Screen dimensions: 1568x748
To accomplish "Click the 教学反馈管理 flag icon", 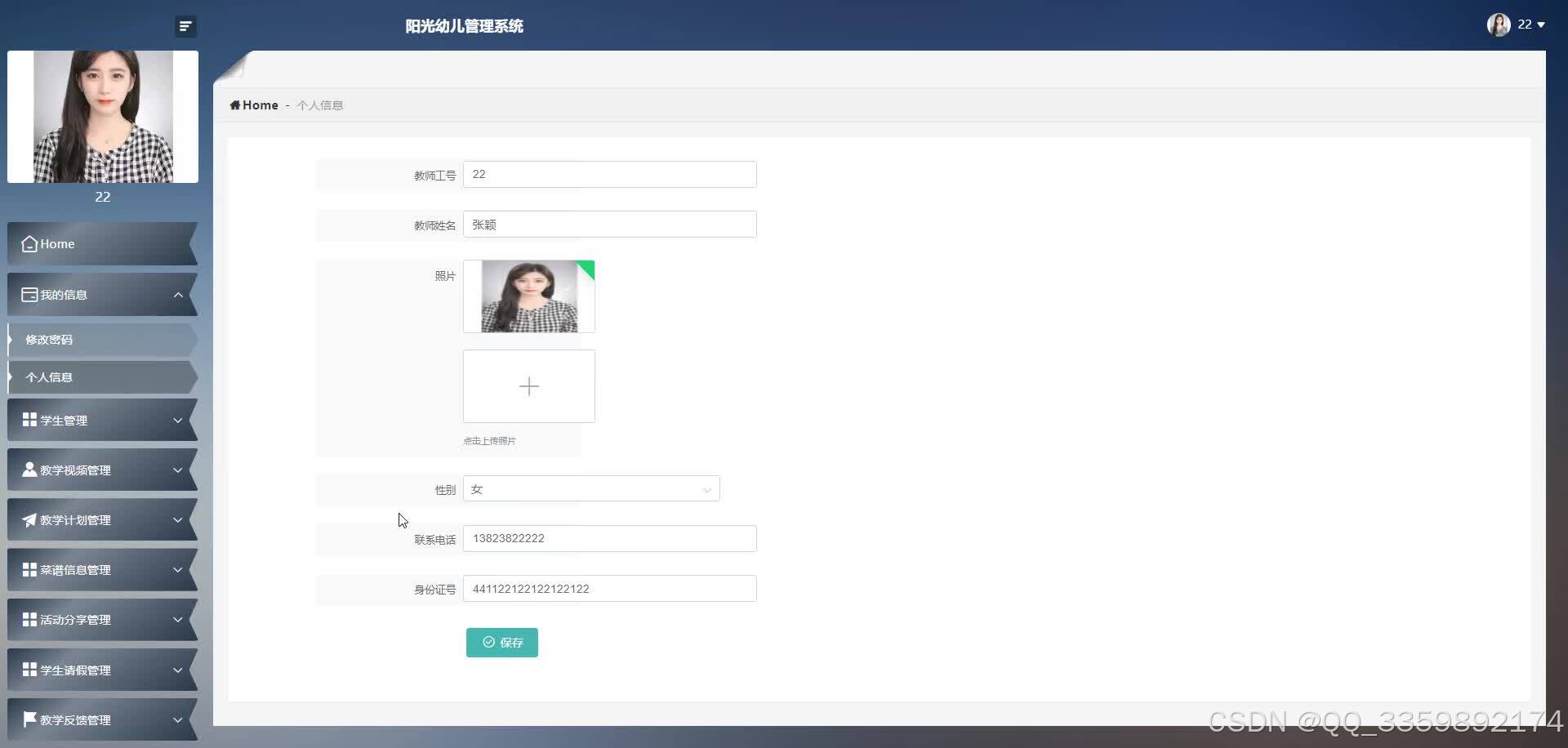I will [x=29, y=719].
